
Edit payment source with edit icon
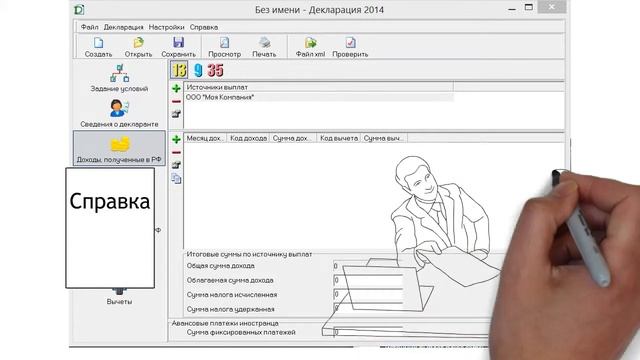pyautogui.click(x=176, y=114)
